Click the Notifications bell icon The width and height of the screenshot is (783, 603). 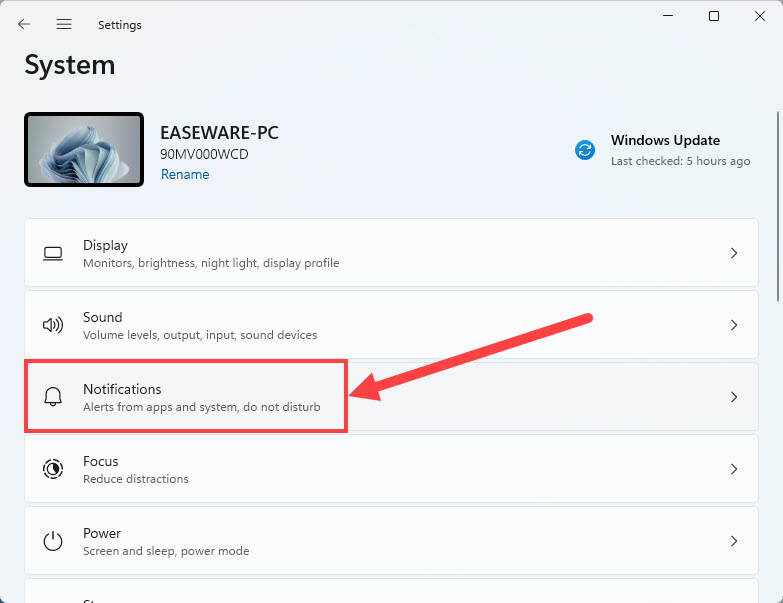53,397
